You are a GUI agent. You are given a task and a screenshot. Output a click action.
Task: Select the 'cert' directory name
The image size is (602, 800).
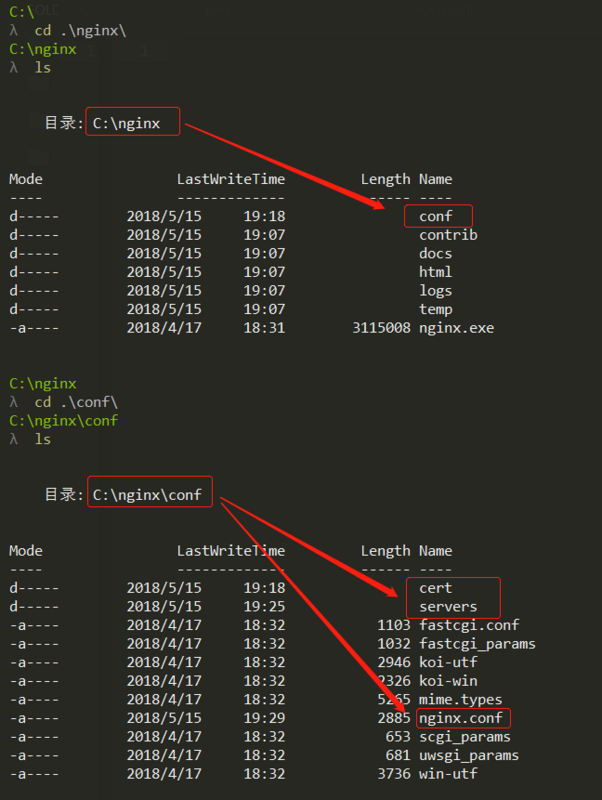pyautogui.click(x=436, y=588)
